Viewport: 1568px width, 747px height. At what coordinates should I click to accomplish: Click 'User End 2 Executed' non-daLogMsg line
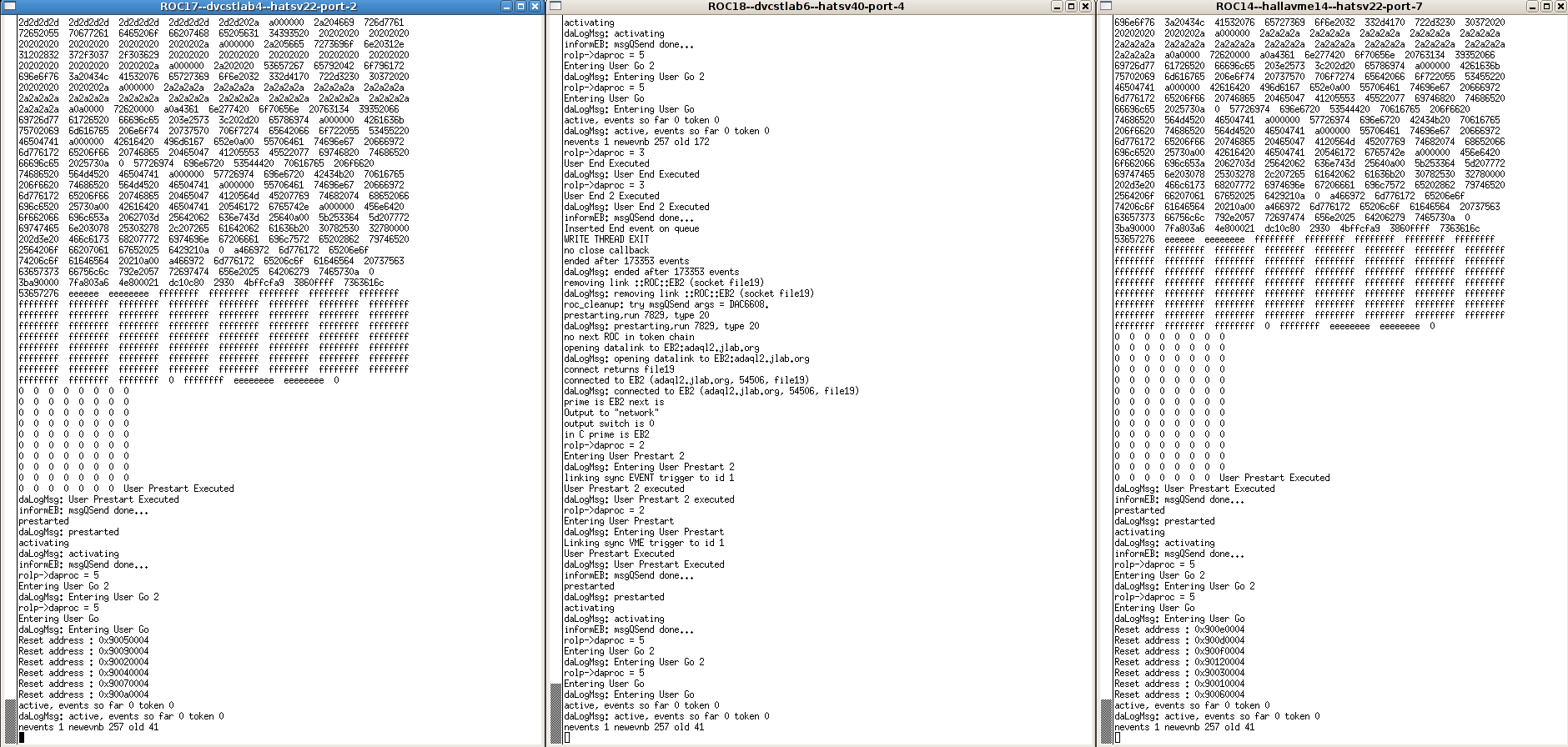611,196
